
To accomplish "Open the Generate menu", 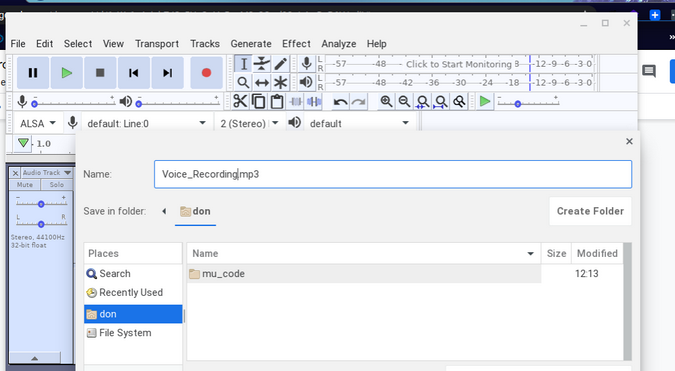I will tap(251, 44).
